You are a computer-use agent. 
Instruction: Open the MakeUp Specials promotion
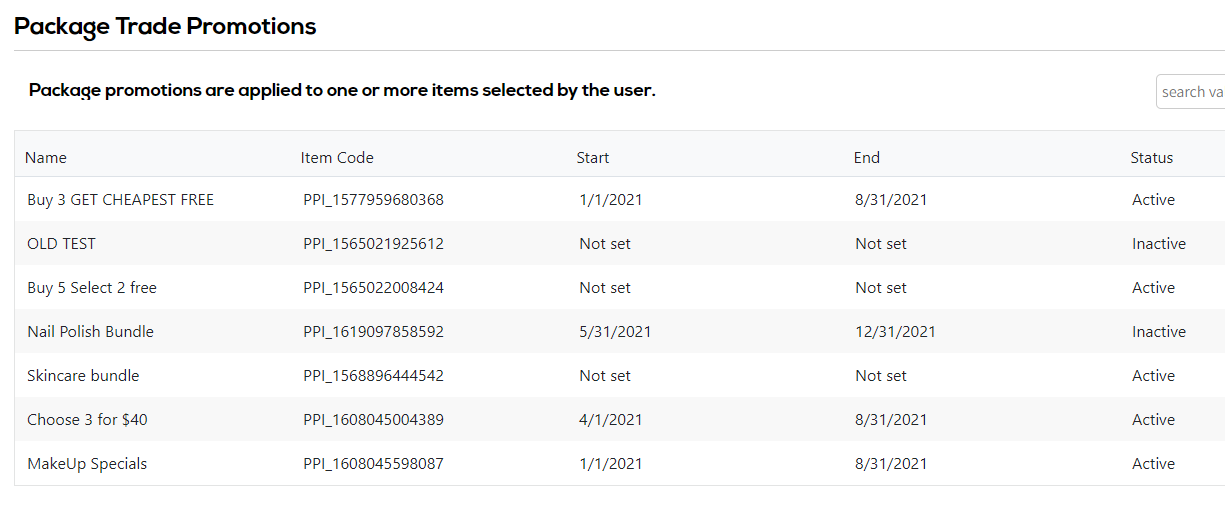87,463
